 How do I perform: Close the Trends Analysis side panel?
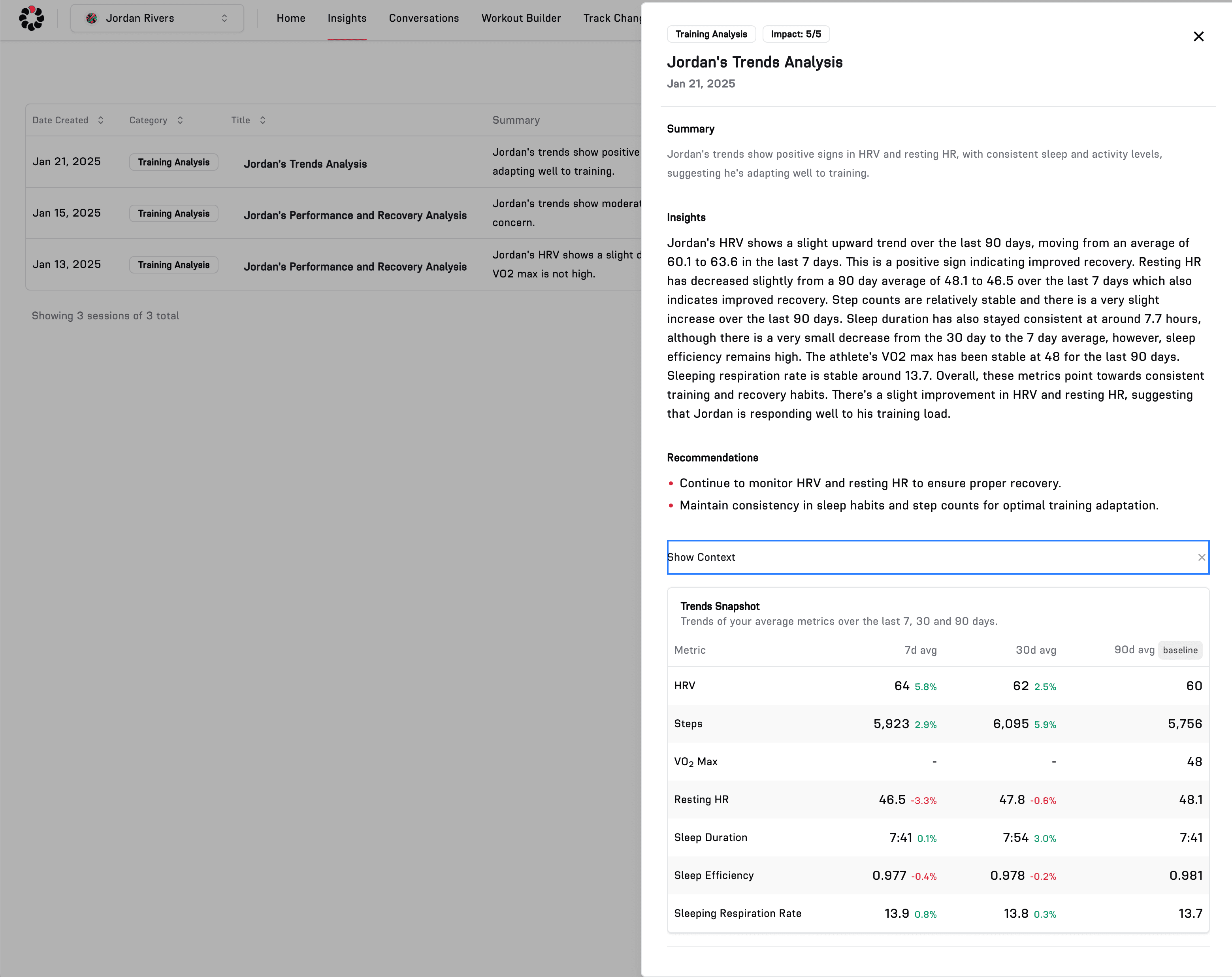[x=1198, y=37]
